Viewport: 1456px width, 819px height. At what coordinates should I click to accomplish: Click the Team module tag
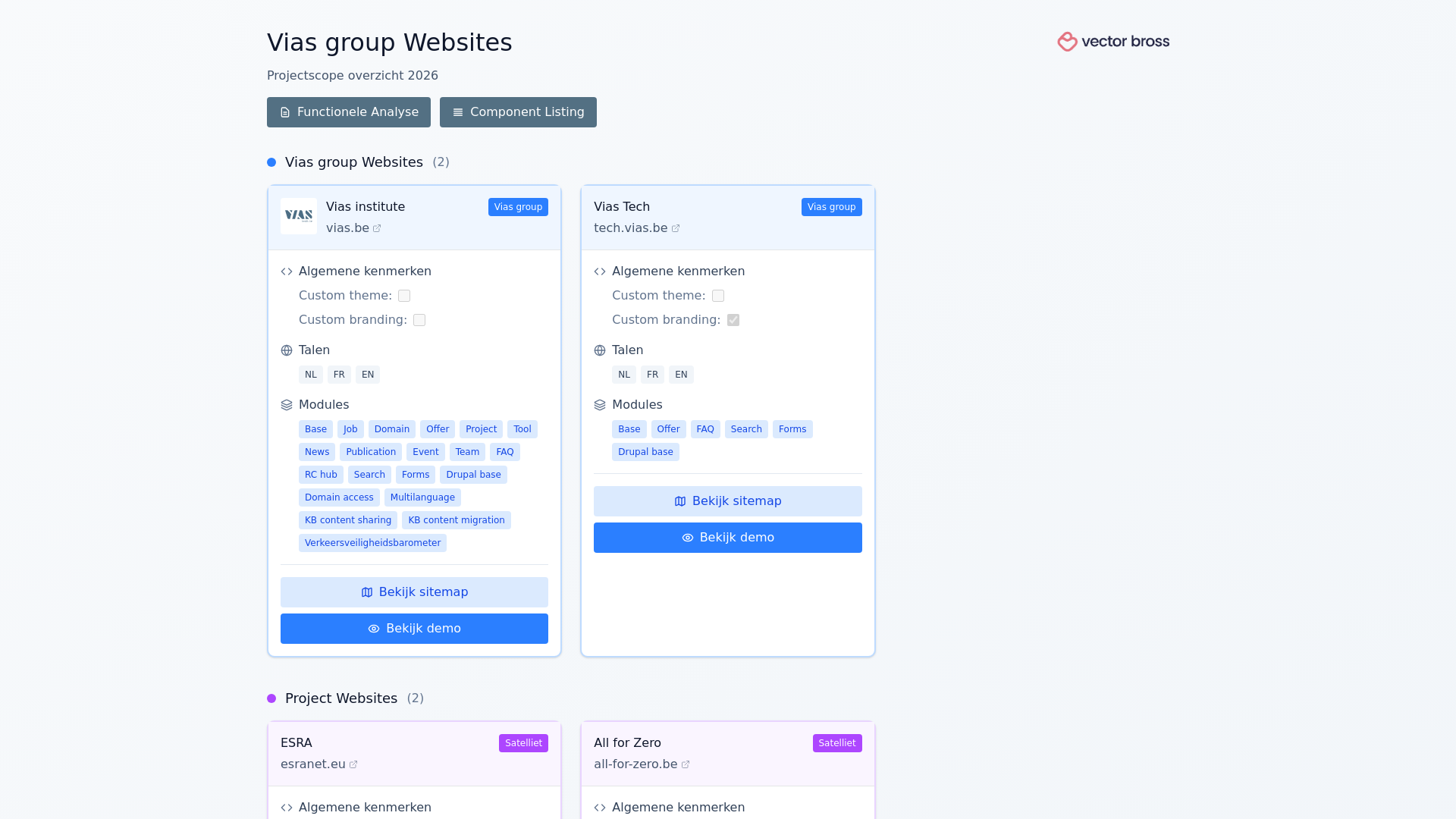pyautogui.click(x=467, y=452)
